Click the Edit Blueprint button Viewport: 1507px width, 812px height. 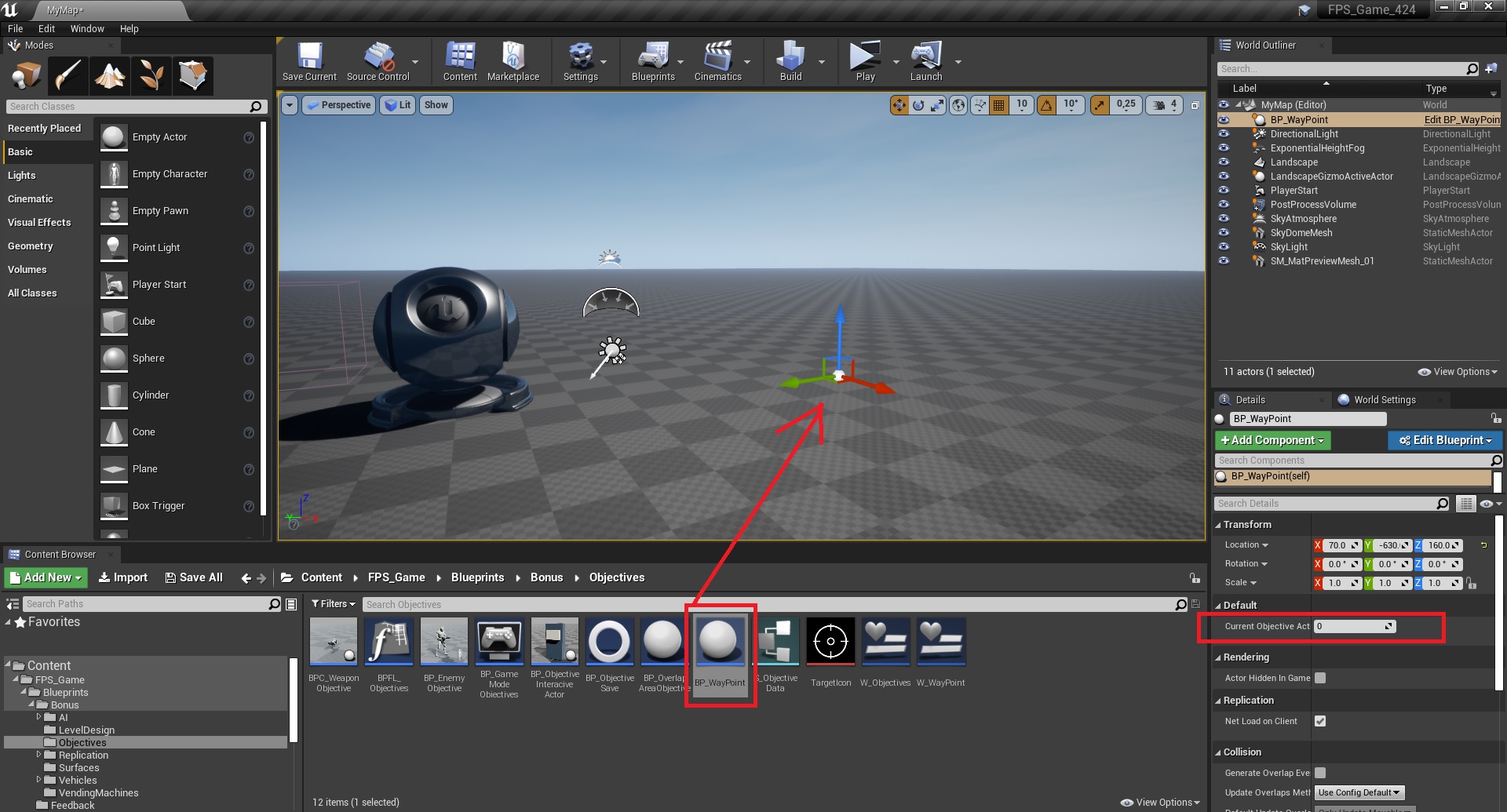(x=1444, y=440)
